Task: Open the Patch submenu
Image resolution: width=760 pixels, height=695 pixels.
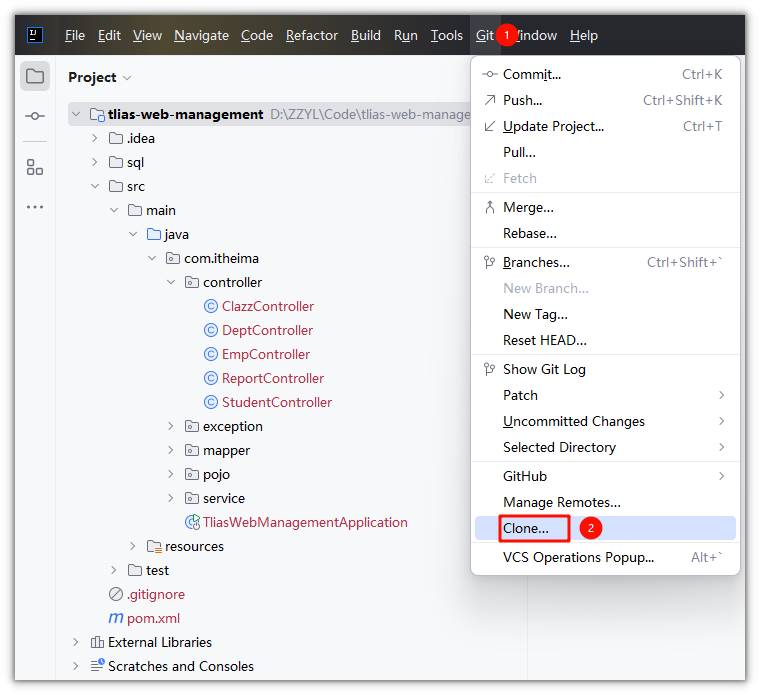Action: [605, 395]
